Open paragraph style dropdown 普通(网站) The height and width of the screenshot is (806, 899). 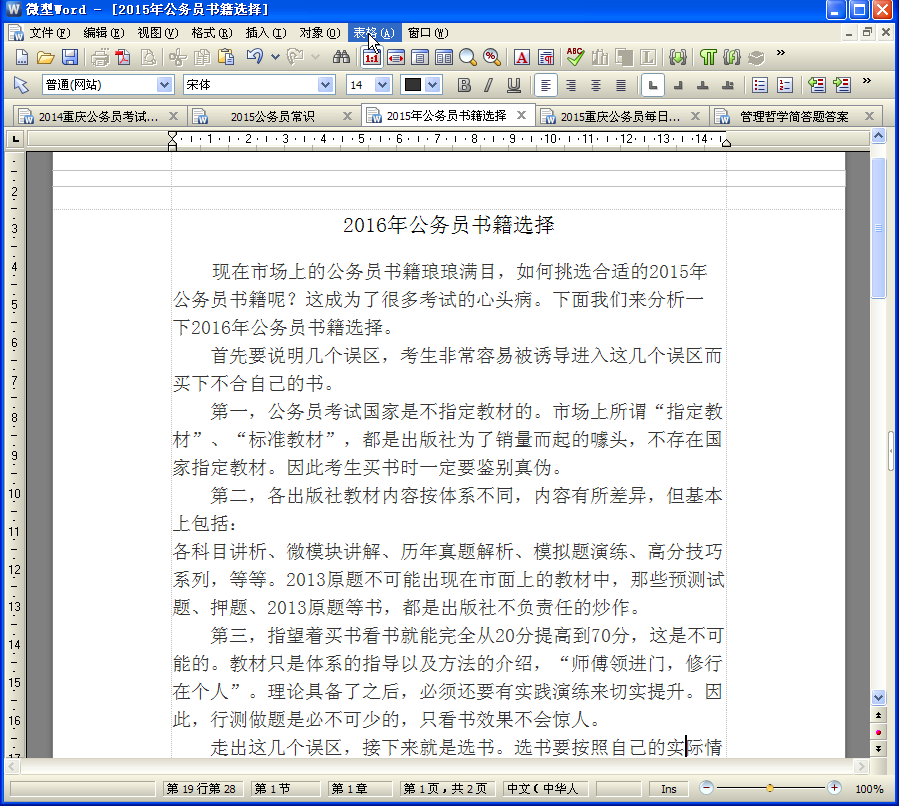coord(165,85)
